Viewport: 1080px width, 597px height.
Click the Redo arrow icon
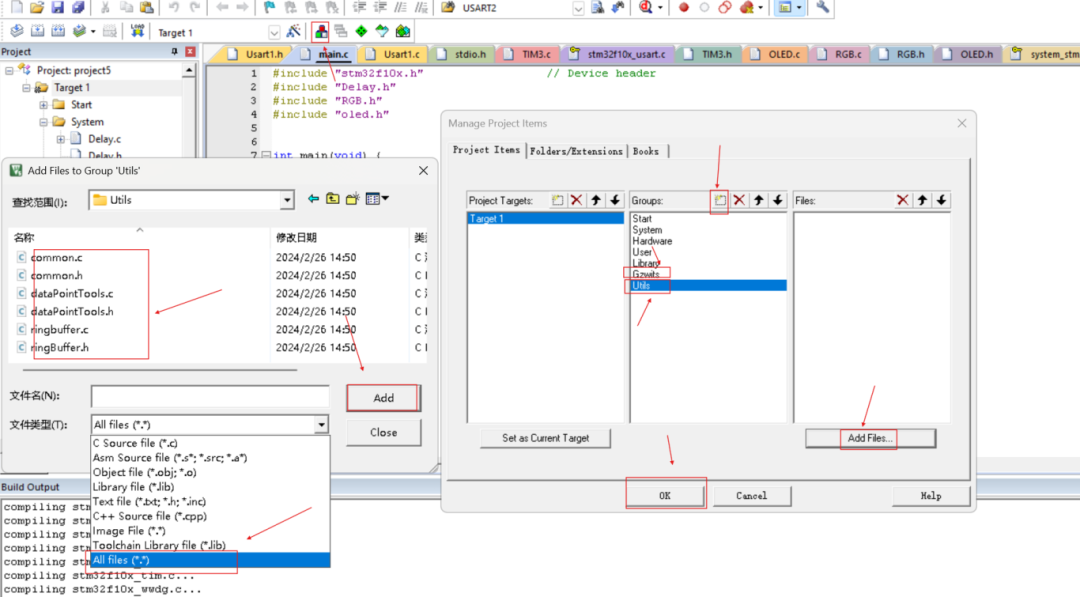(195, 8)
